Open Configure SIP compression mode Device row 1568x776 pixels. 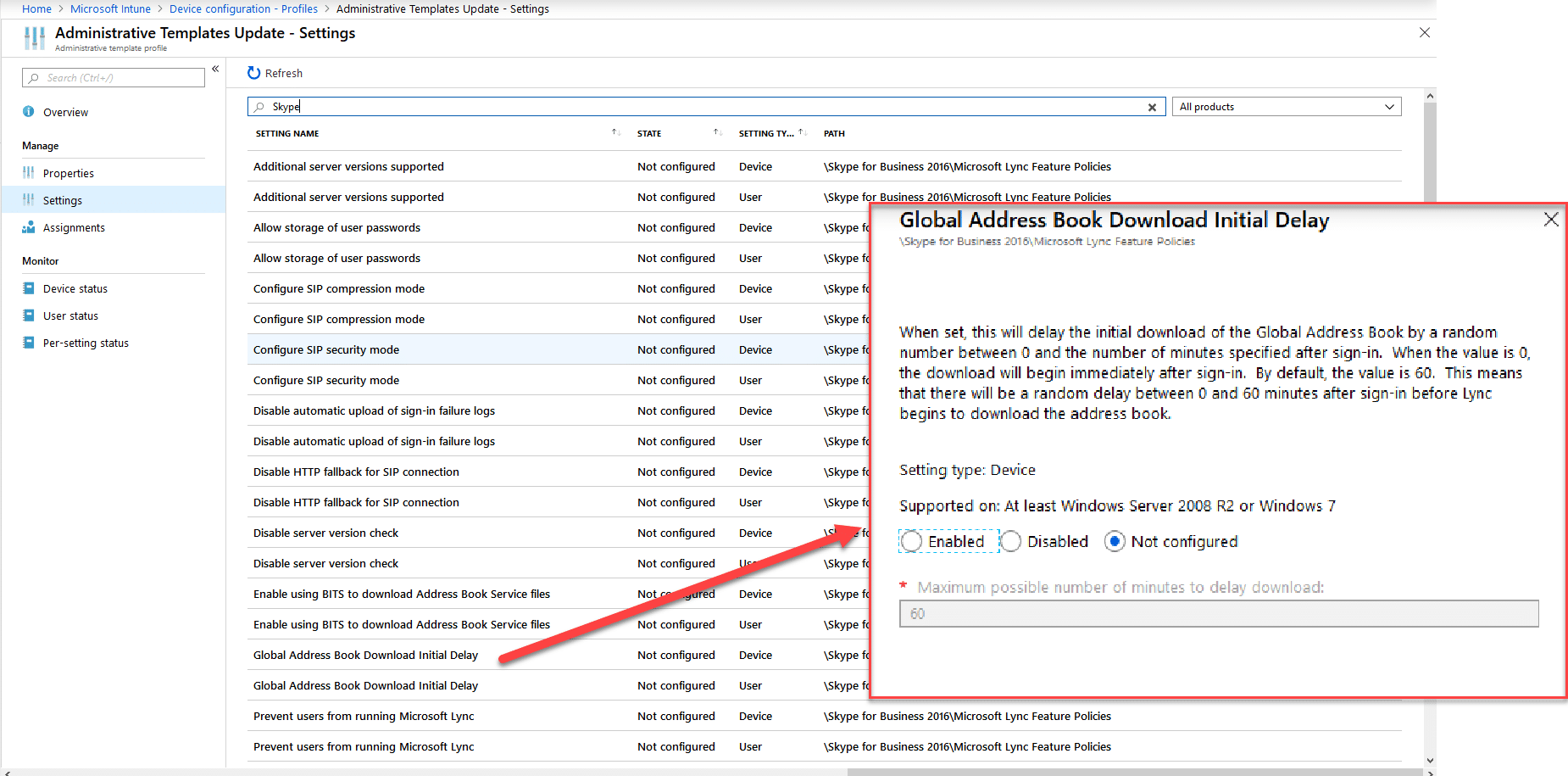[559, 288]
